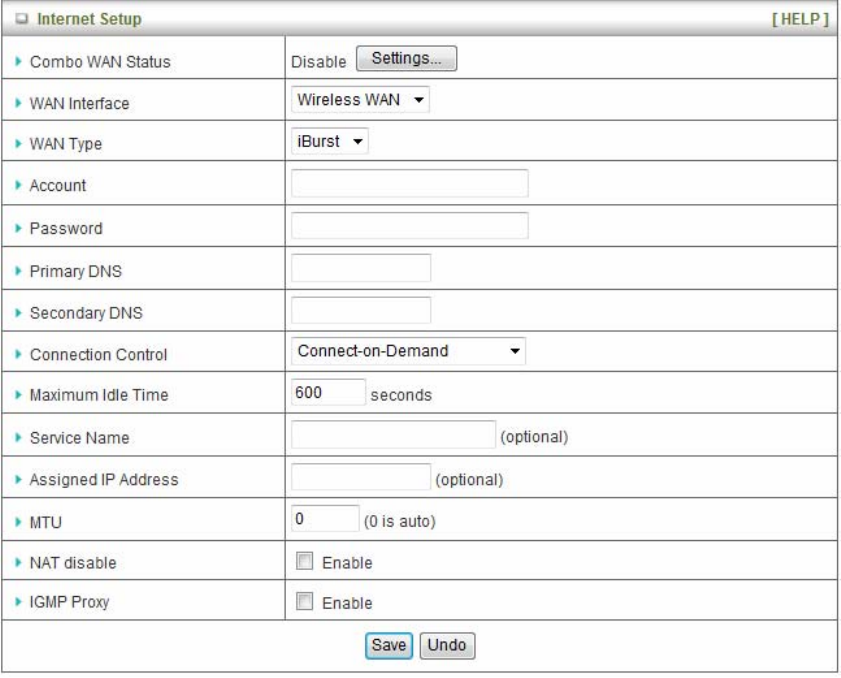Save the Internet Setup settings
The image size is (841, 678).
[389, 646]
